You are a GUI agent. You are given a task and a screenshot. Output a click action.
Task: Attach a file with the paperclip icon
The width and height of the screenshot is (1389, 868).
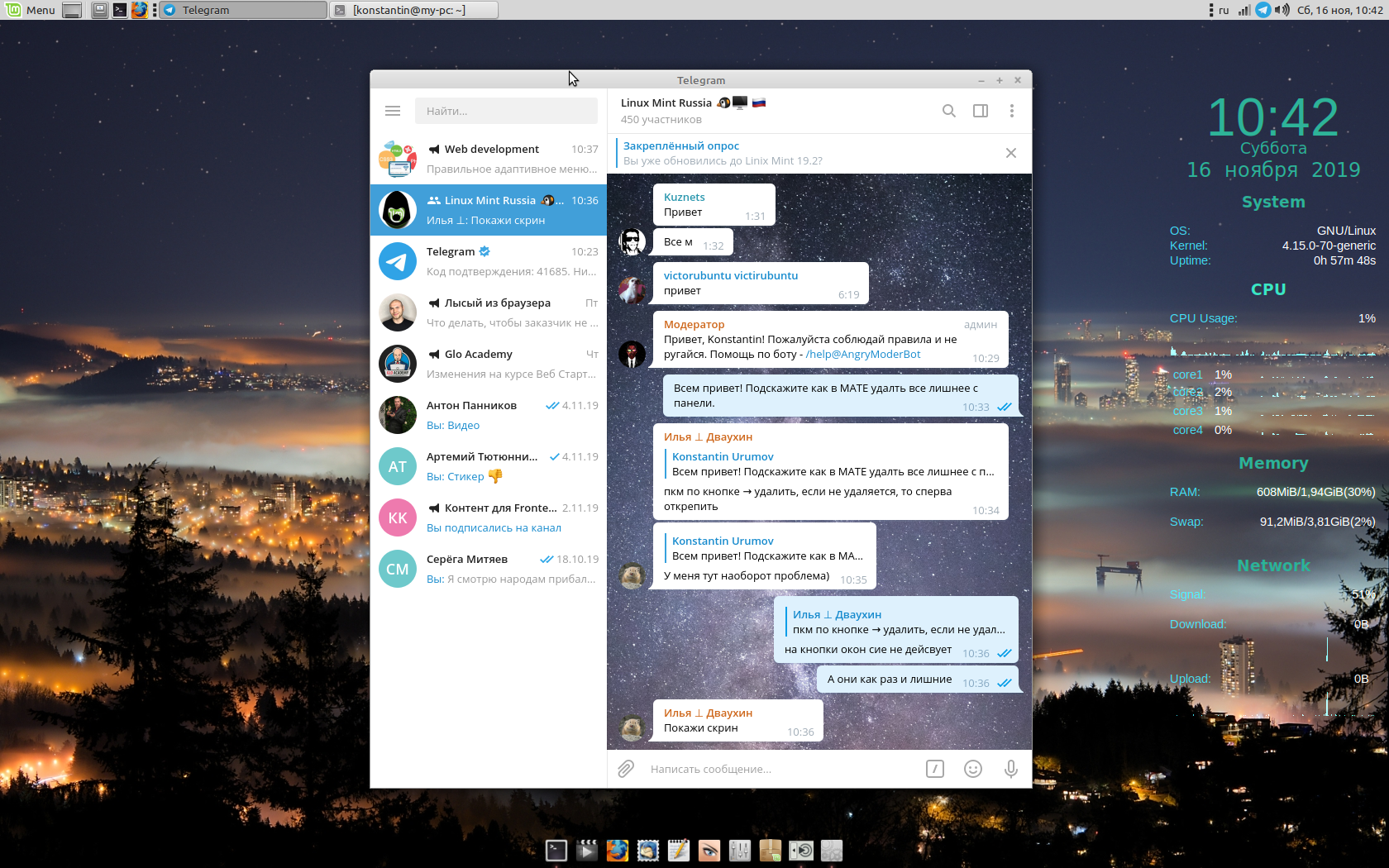coord(626,769)
